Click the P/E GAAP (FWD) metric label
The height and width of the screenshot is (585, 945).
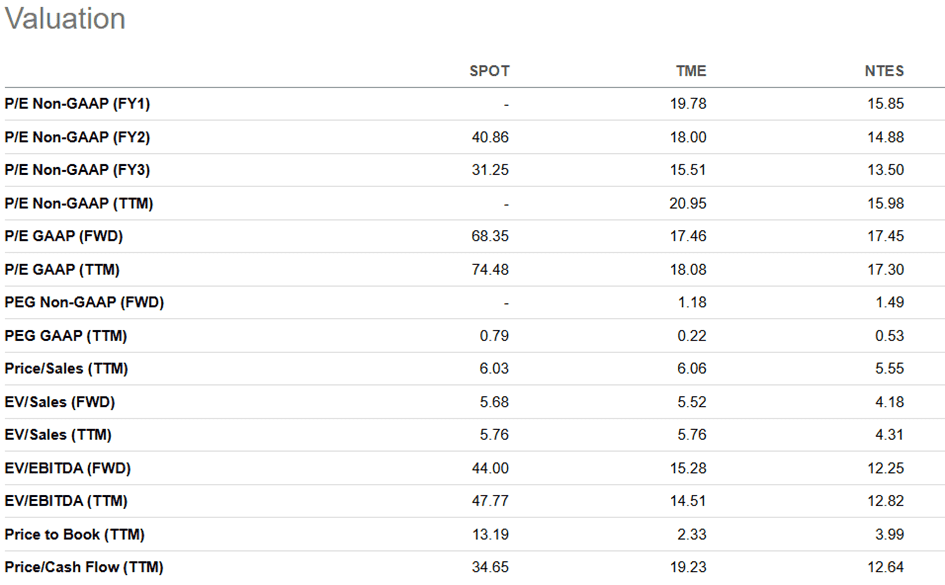click(64, 236)
